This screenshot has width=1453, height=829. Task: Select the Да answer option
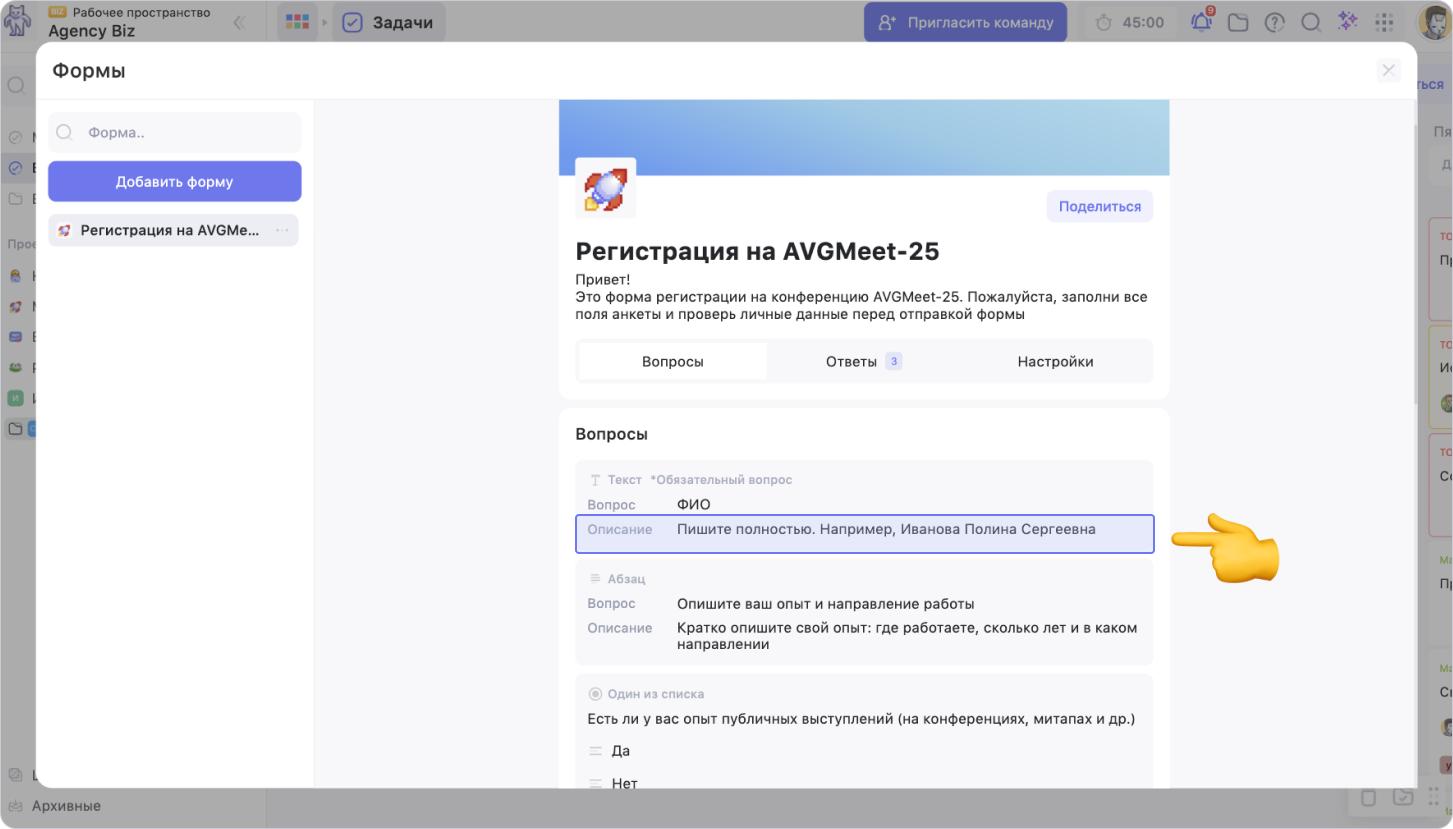tap(621, 751)
